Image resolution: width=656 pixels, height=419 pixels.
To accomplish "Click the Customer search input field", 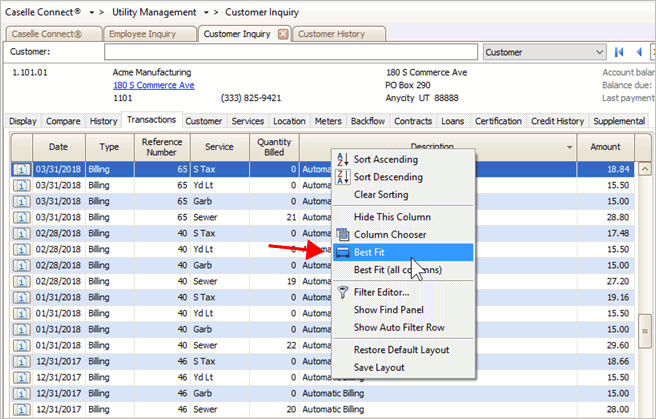I will [x=291, y=52].
